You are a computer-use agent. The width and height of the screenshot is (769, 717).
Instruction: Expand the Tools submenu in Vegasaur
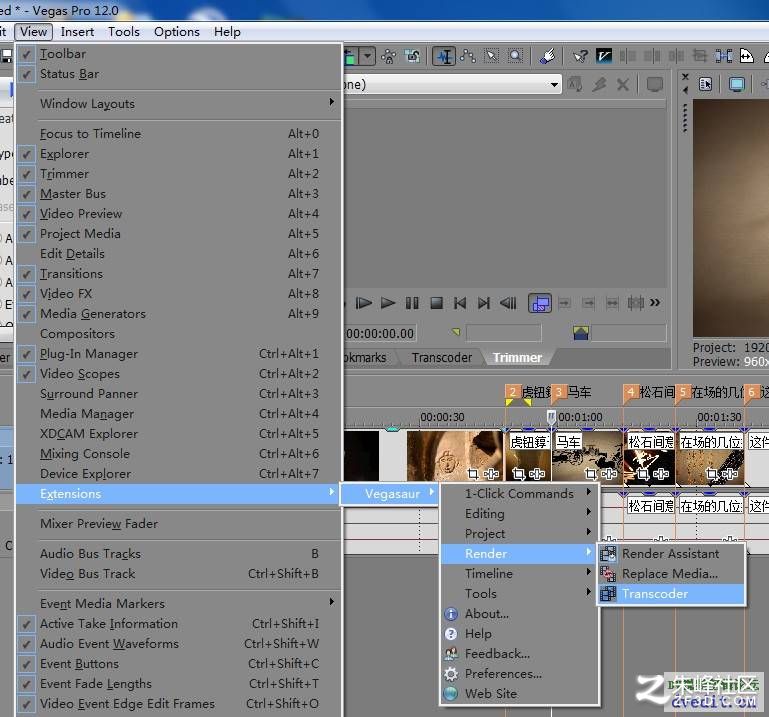click(x=519, y=594)
